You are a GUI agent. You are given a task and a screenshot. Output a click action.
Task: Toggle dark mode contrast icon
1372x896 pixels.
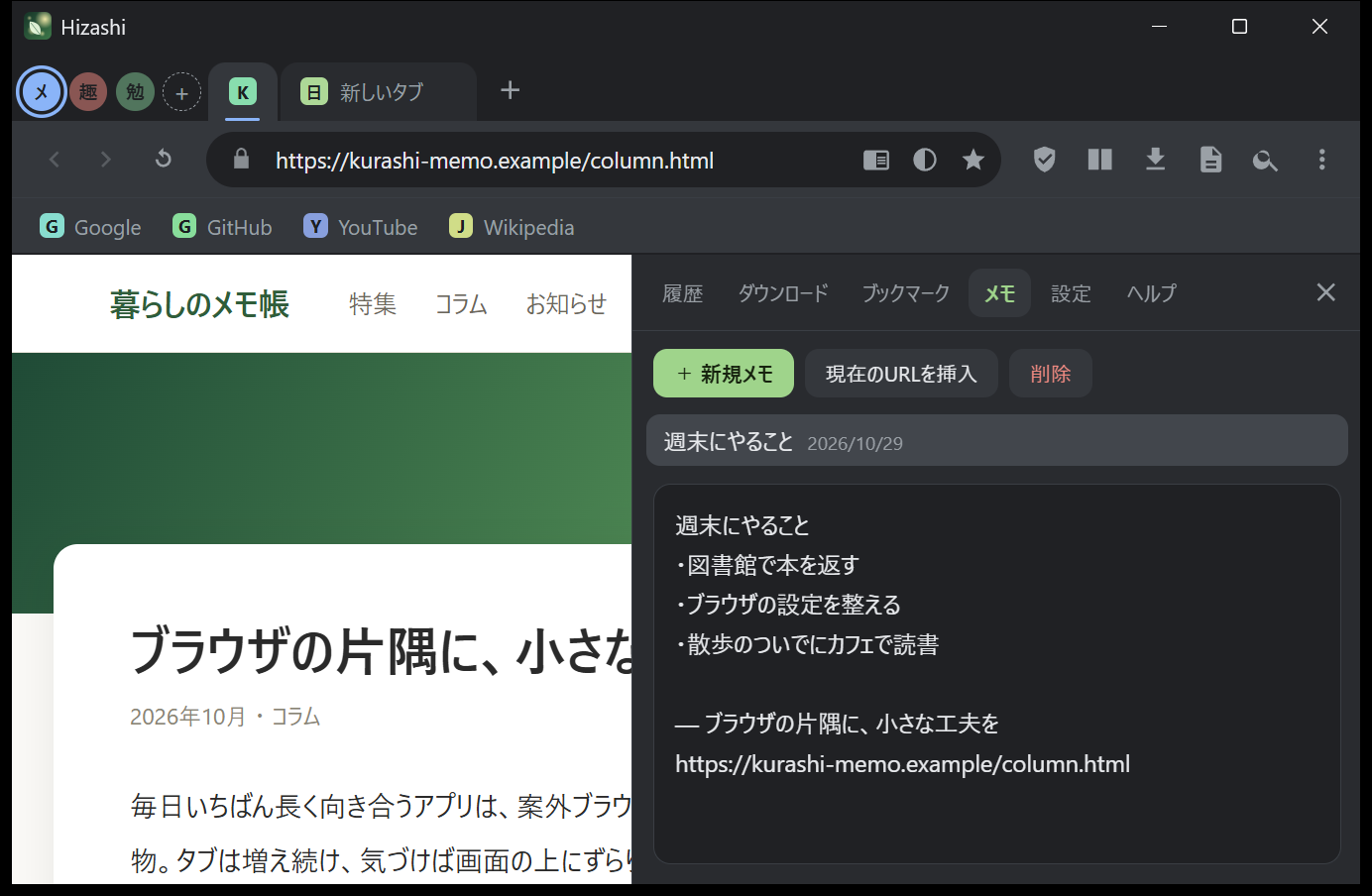click(925, 160)
